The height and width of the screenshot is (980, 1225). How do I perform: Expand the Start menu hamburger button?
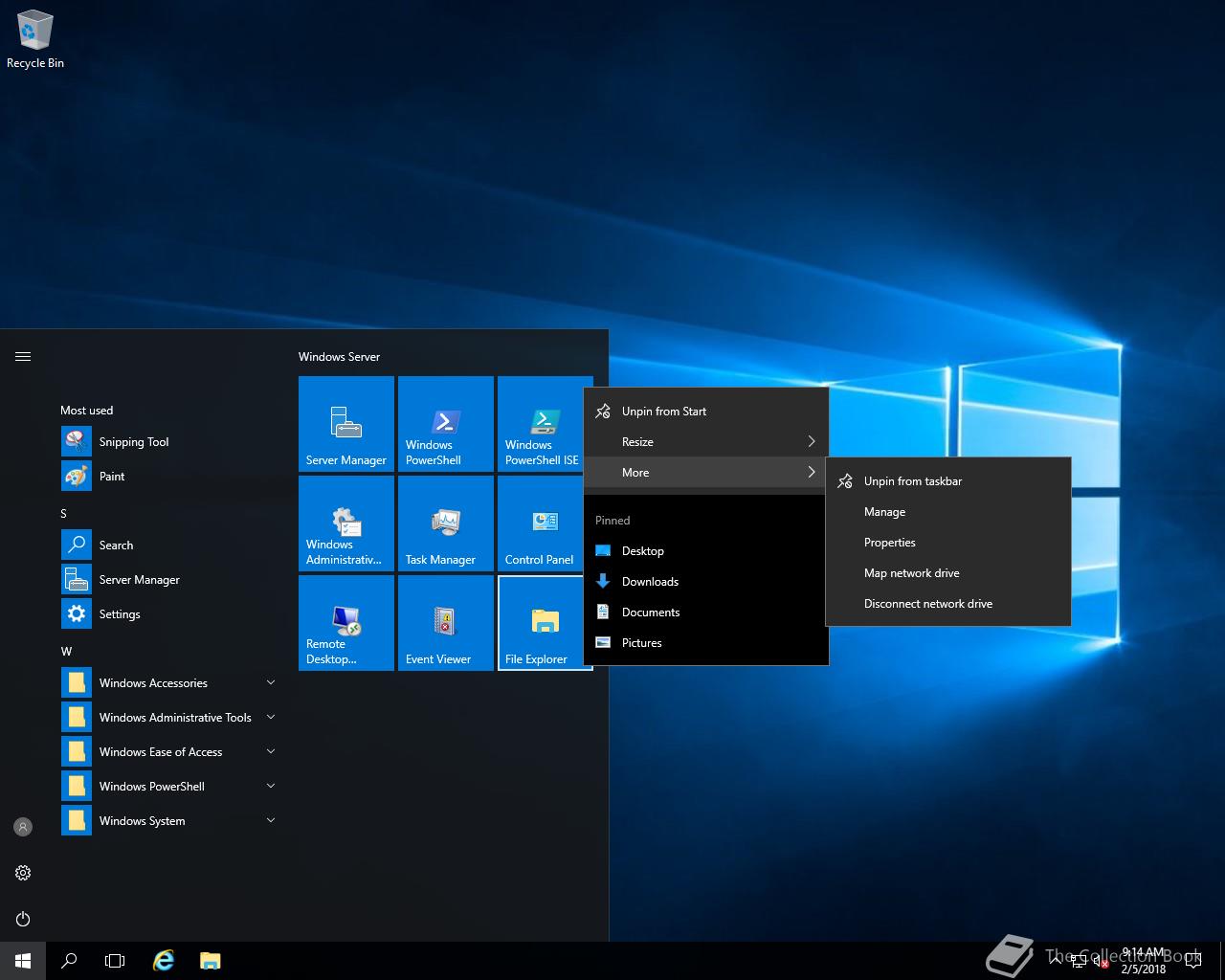point(23,356)
